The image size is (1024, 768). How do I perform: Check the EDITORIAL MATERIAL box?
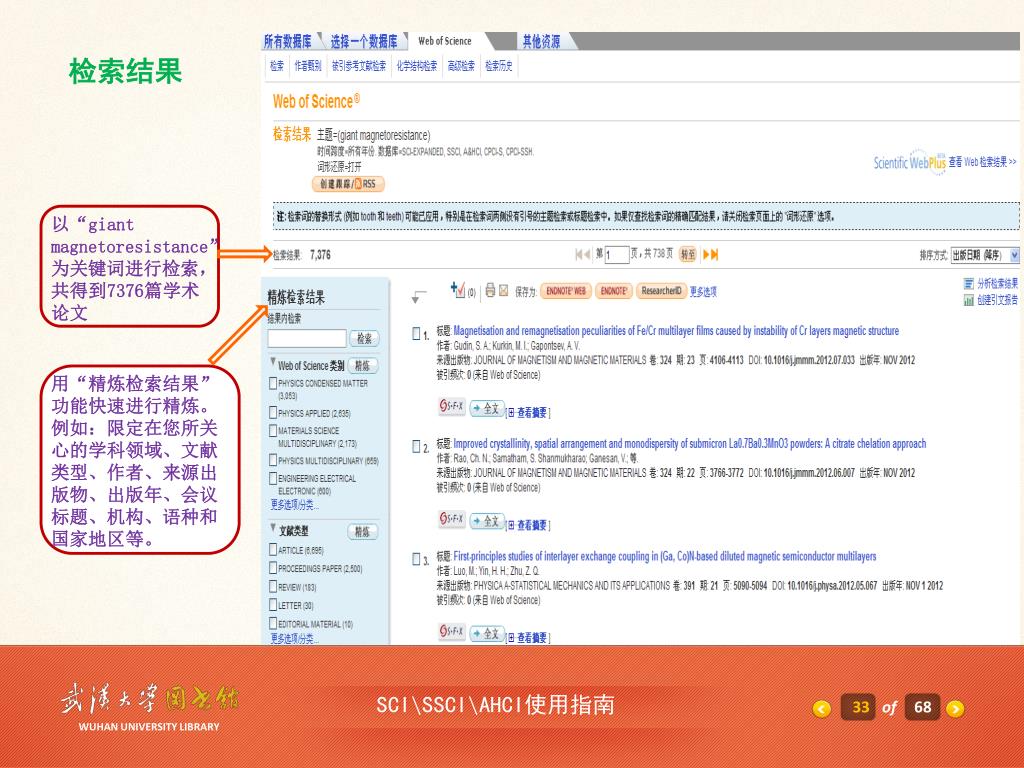coord(273,624)
